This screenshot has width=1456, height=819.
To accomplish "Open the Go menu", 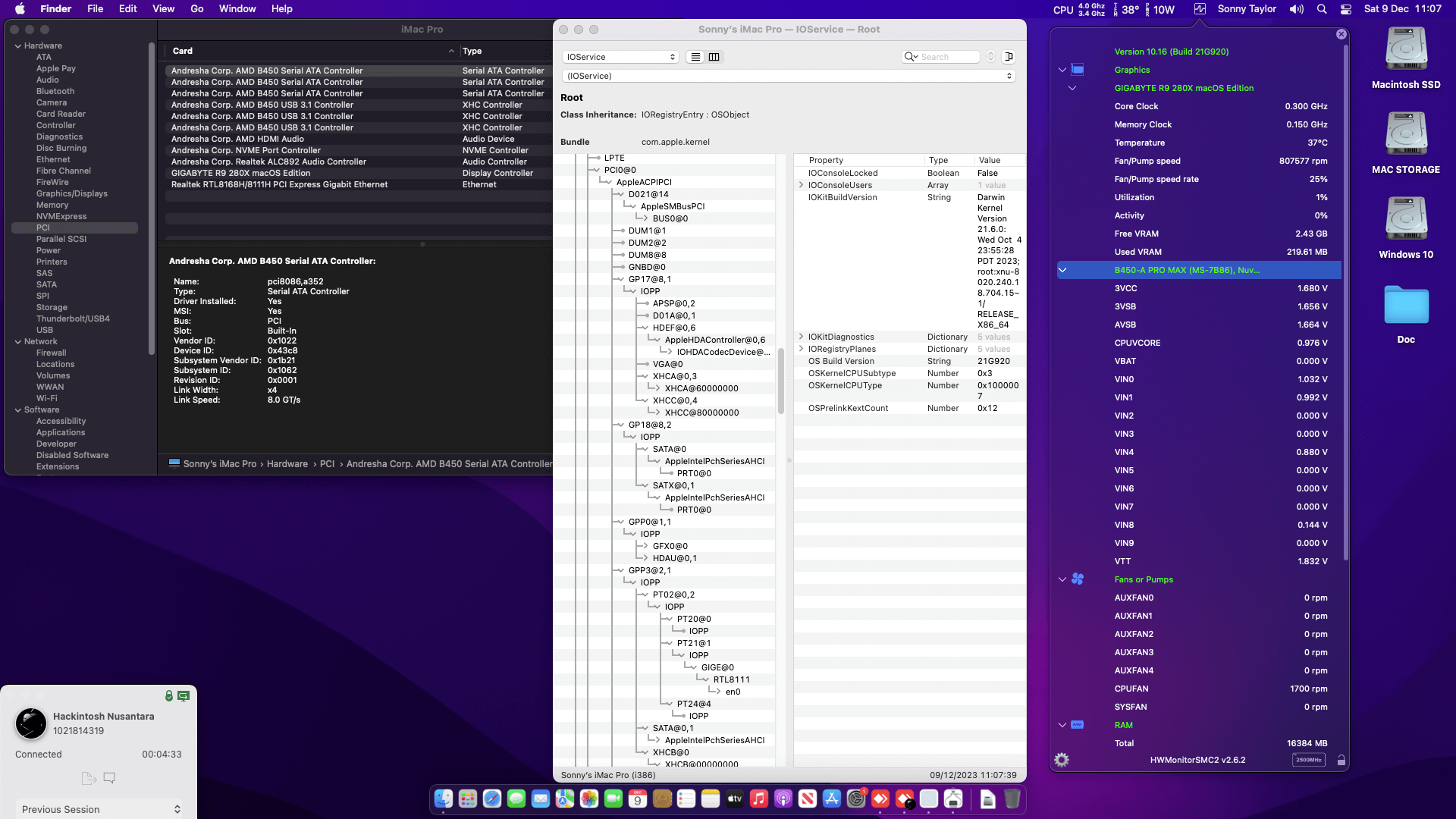I will click(197, 9).
